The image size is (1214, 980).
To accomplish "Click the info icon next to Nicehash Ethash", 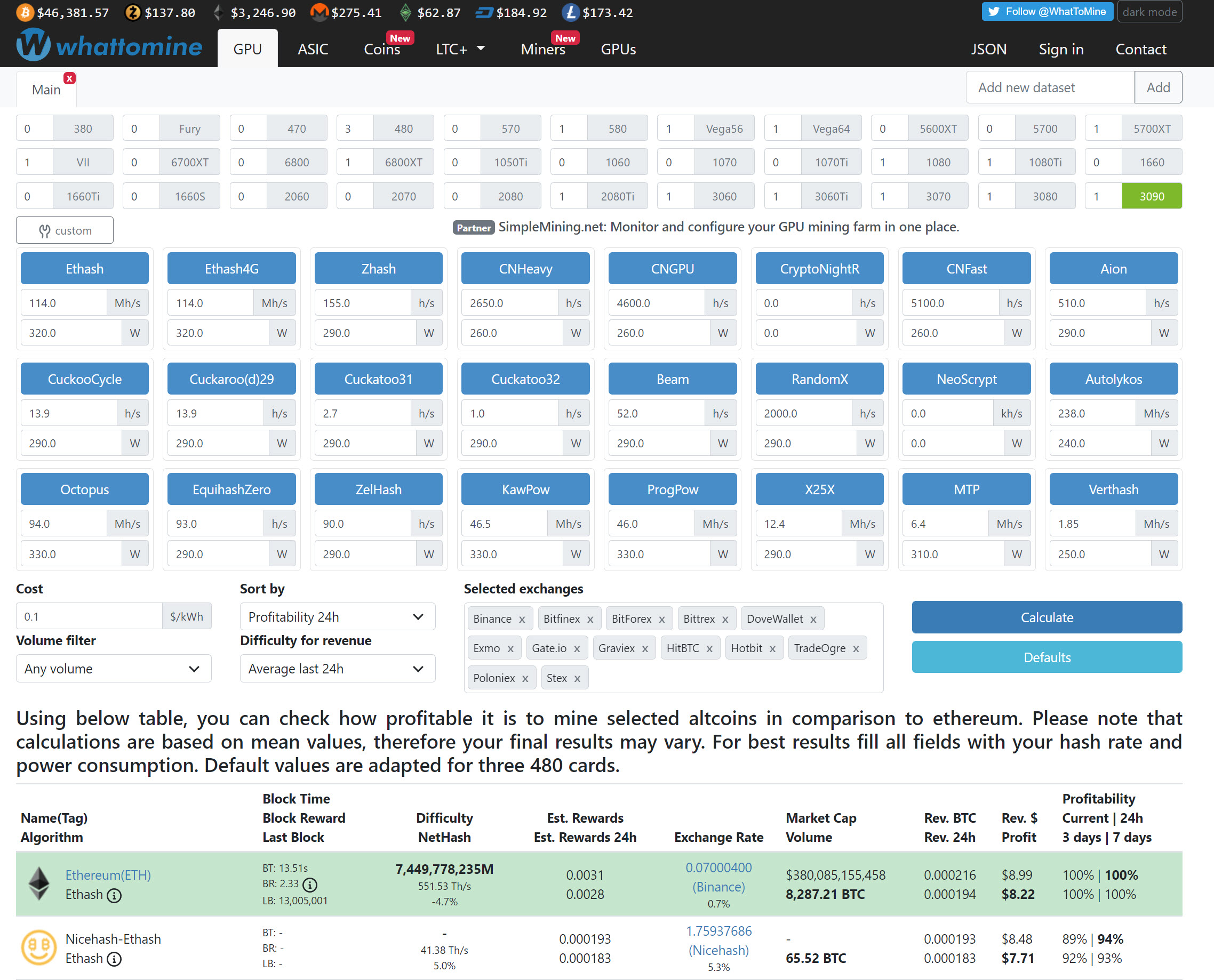I will click(x=114, y=959).
